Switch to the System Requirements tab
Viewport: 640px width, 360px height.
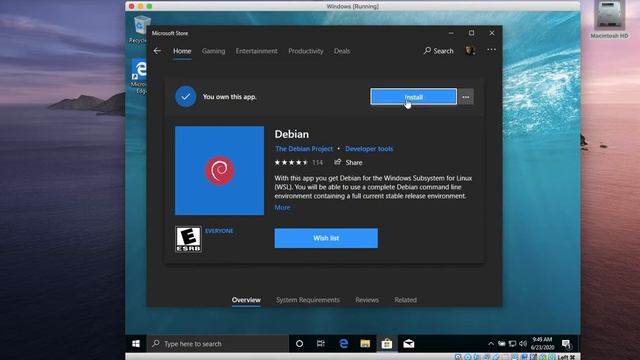click(x=308, y=300)
